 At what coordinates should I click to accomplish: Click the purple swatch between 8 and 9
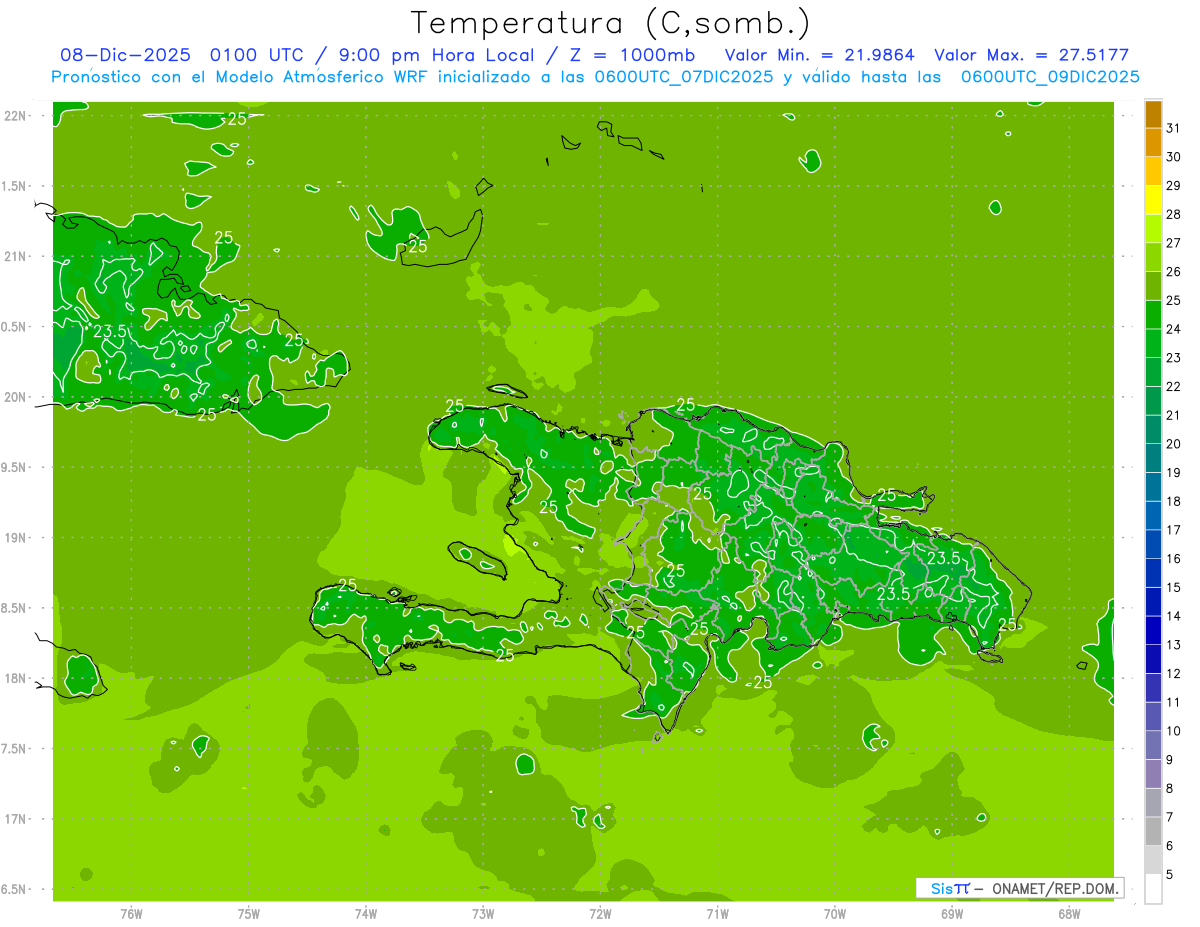(x=1153, y=774)
